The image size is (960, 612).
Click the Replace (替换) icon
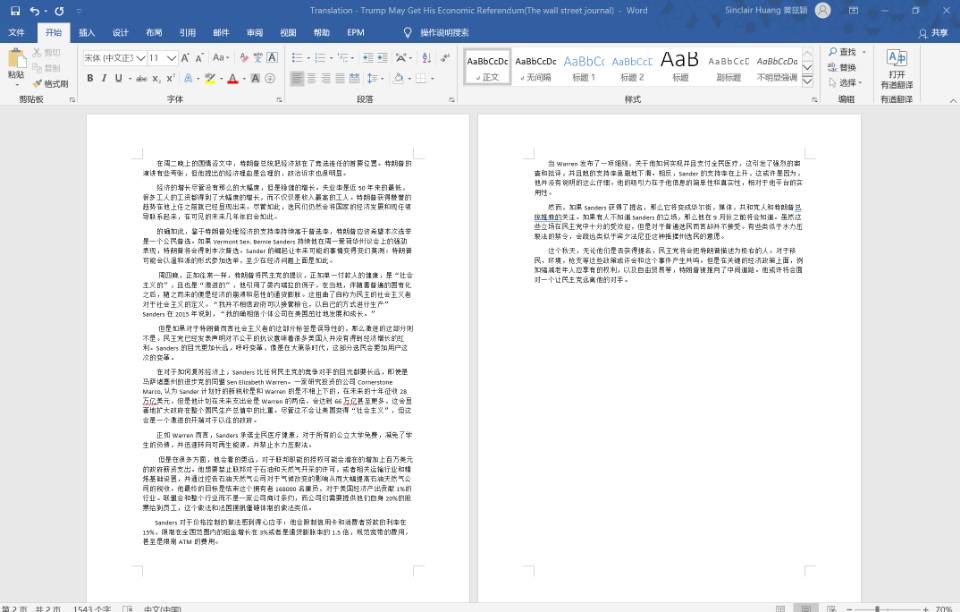point(833,67)
